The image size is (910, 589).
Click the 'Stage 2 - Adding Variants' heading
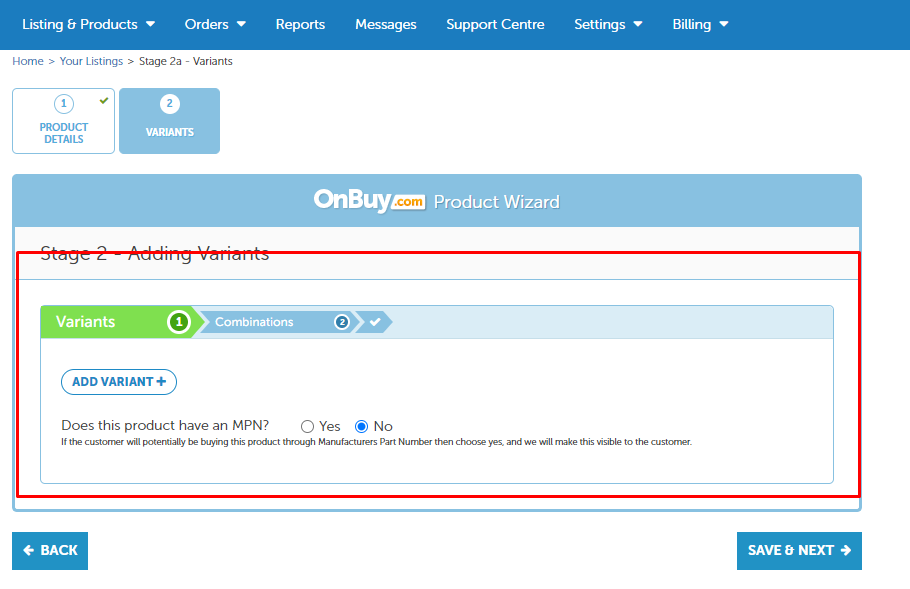pyautogui.click(x=155, y=253)
